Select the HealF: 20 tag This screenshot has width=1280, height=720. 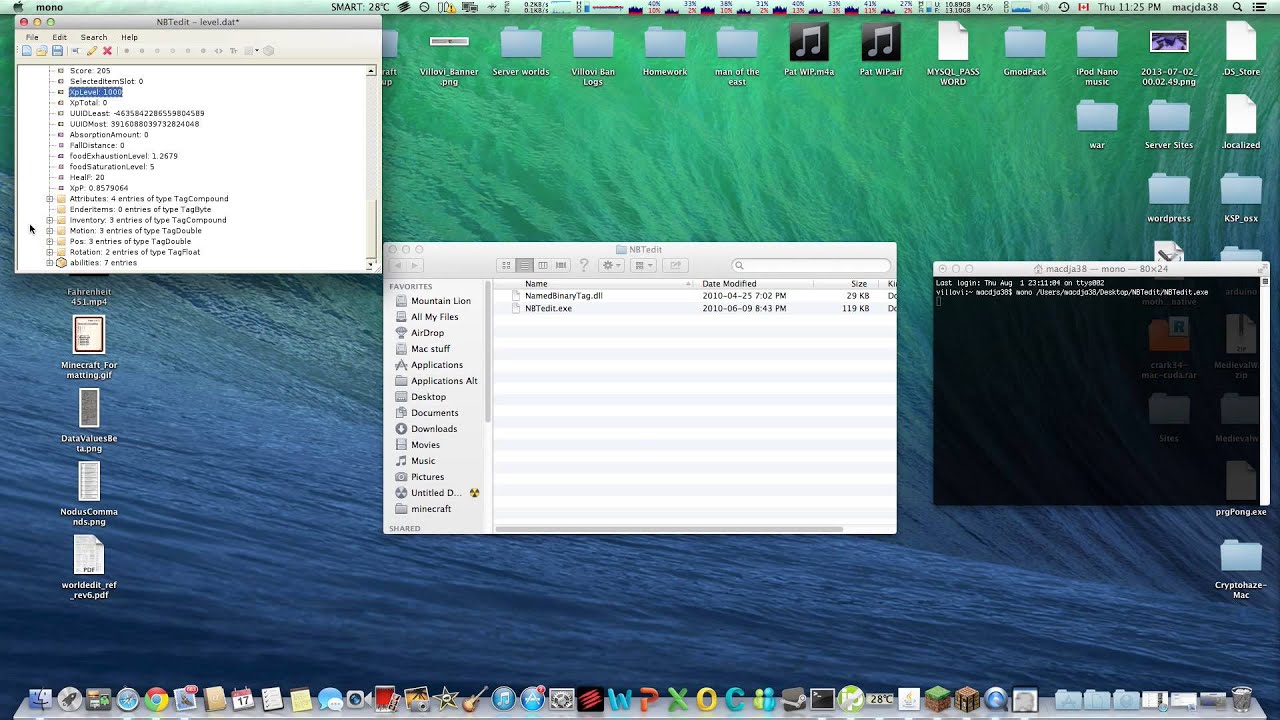87,177
